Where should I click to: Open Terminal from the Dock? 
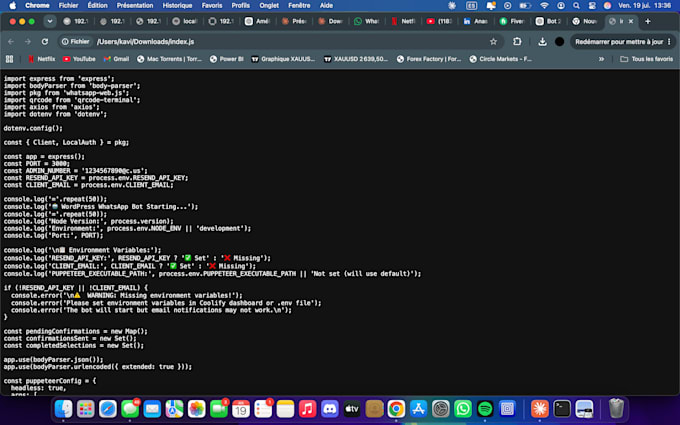tap(562, 409)
